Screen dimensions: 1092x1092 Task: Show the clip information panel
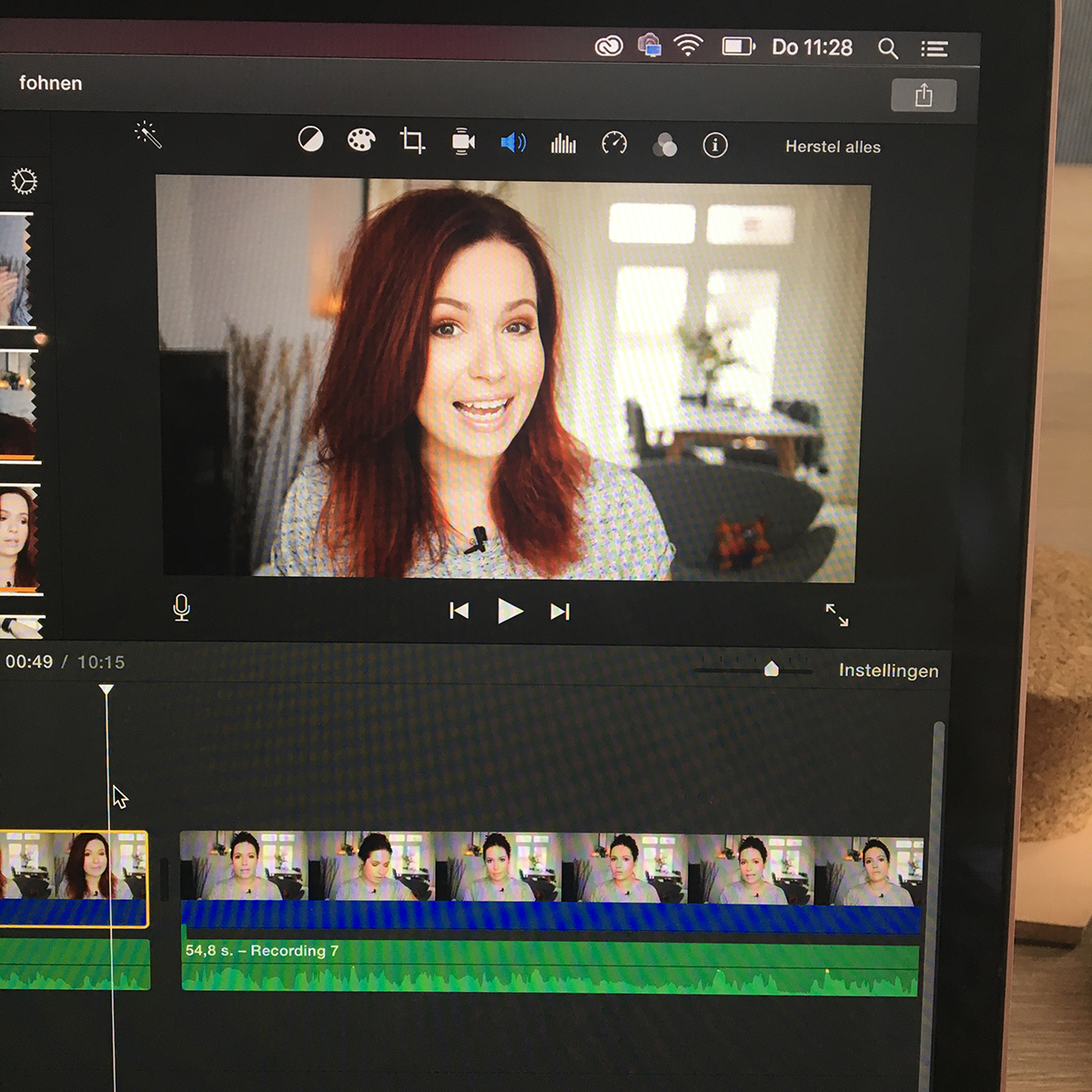715,146
